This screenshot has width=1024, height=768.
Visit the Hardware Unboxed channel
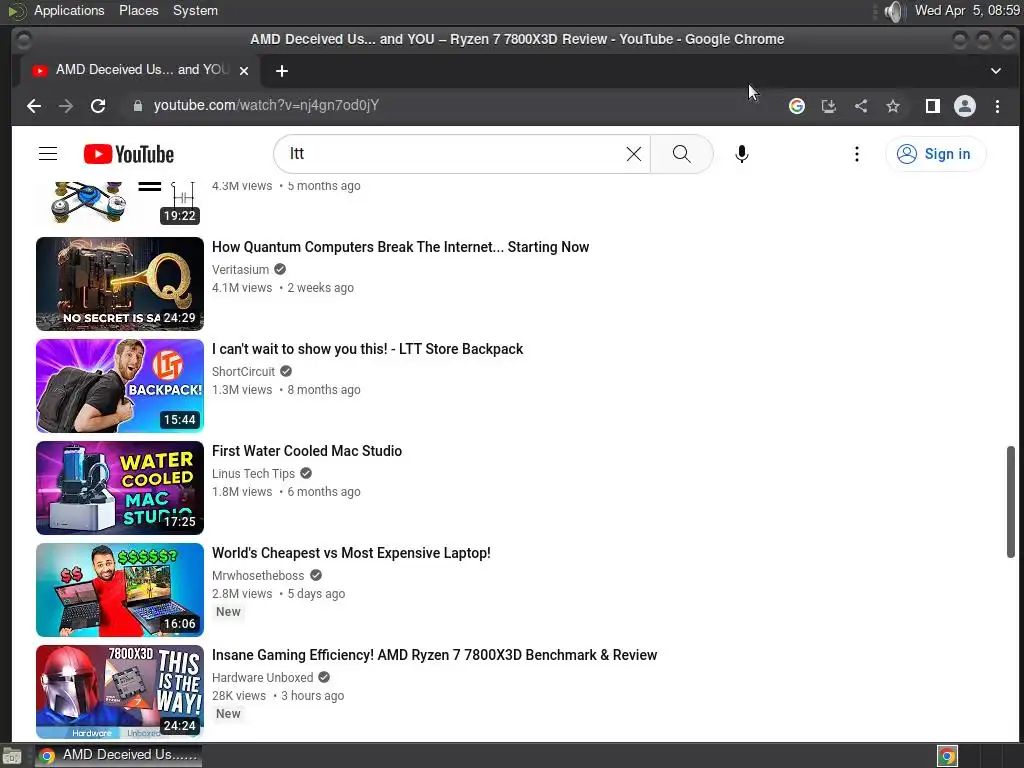263,677
